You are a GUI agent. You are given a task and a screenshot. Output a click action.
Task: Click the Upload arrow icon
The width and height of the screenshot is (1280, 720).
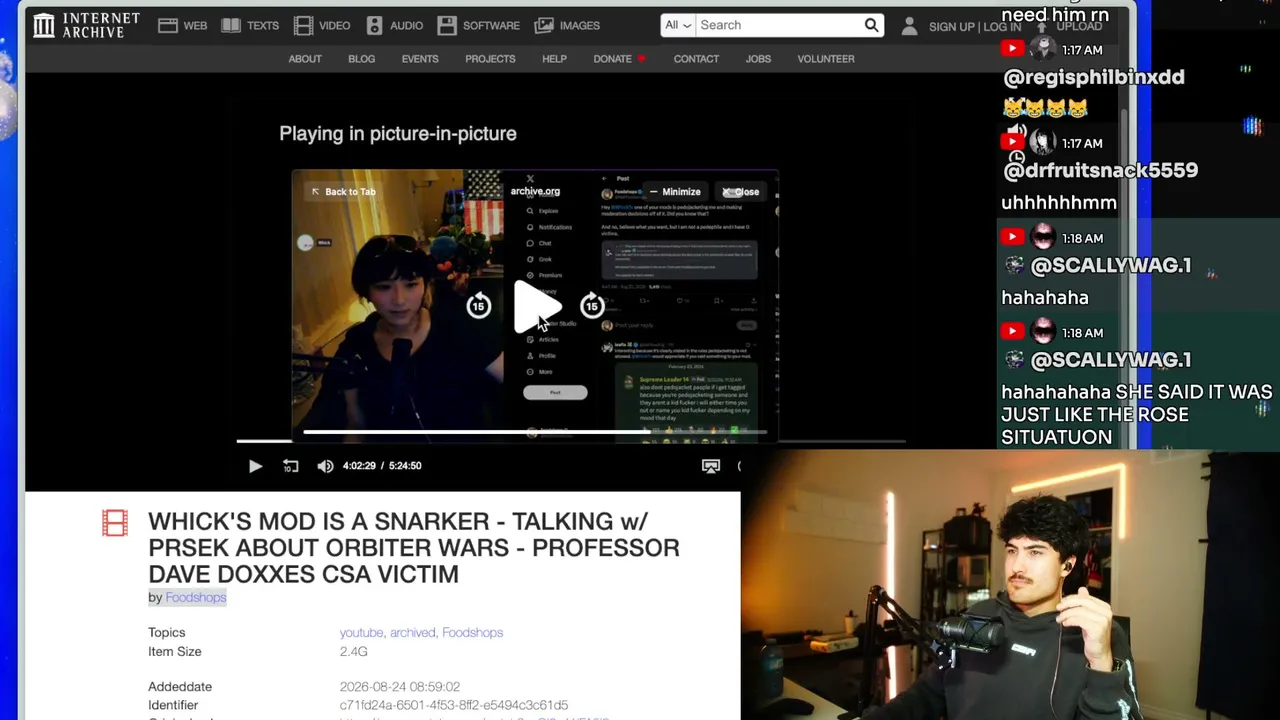click(x=1042, y=26)
